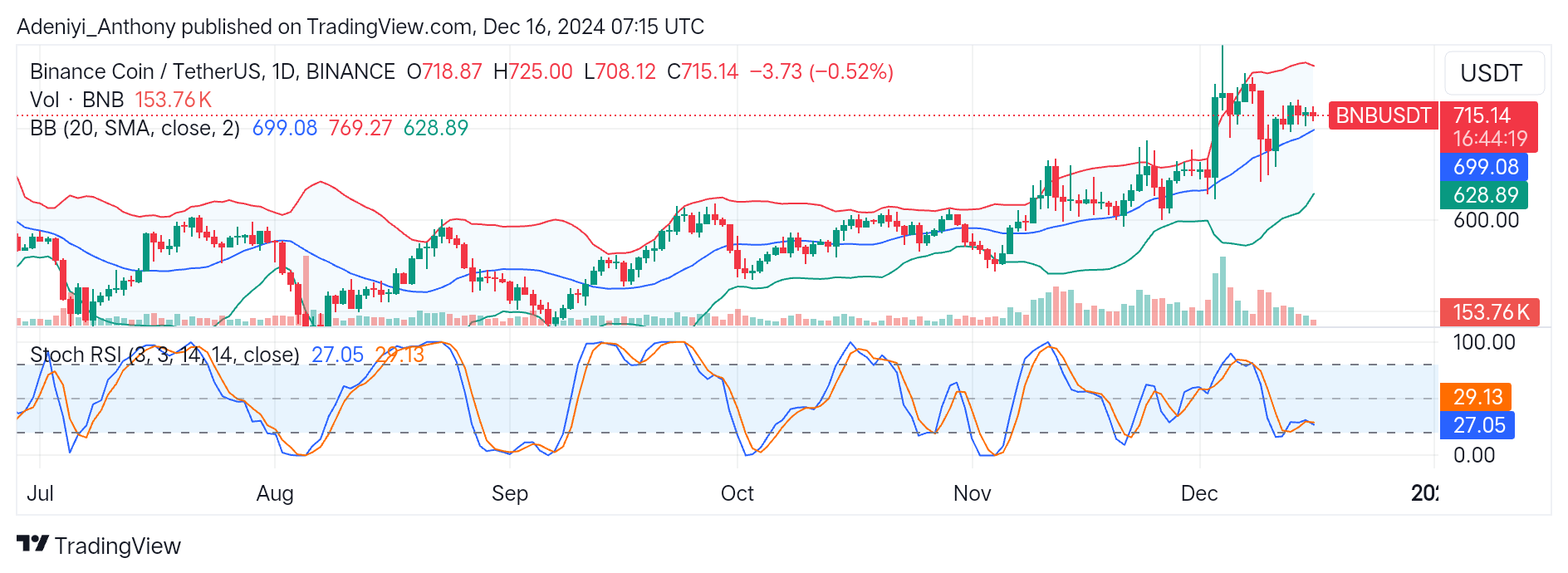Click the Binance Coin / TetherUS title
This screenshot has height=573, width=1568.
tap(212, 71)
